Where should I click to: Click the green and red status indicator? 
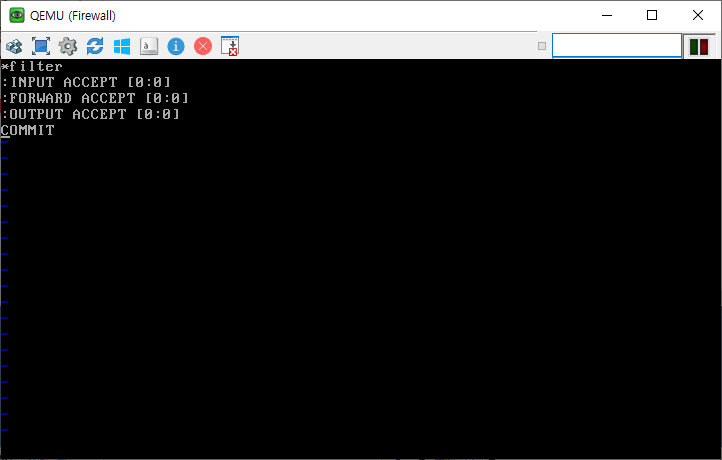699,47
